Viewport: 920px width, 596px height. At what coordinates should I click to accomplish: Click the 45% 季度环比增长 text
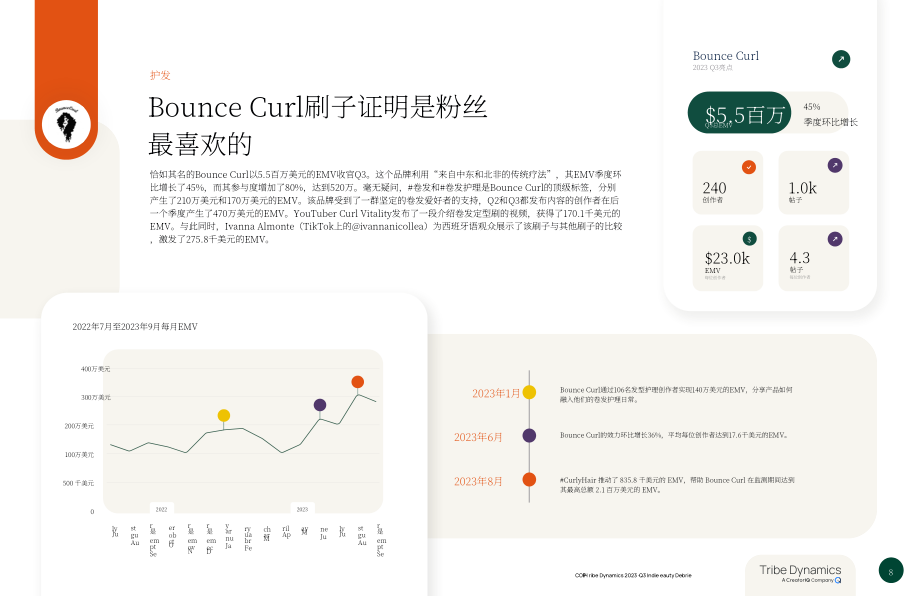coord(830,114)
